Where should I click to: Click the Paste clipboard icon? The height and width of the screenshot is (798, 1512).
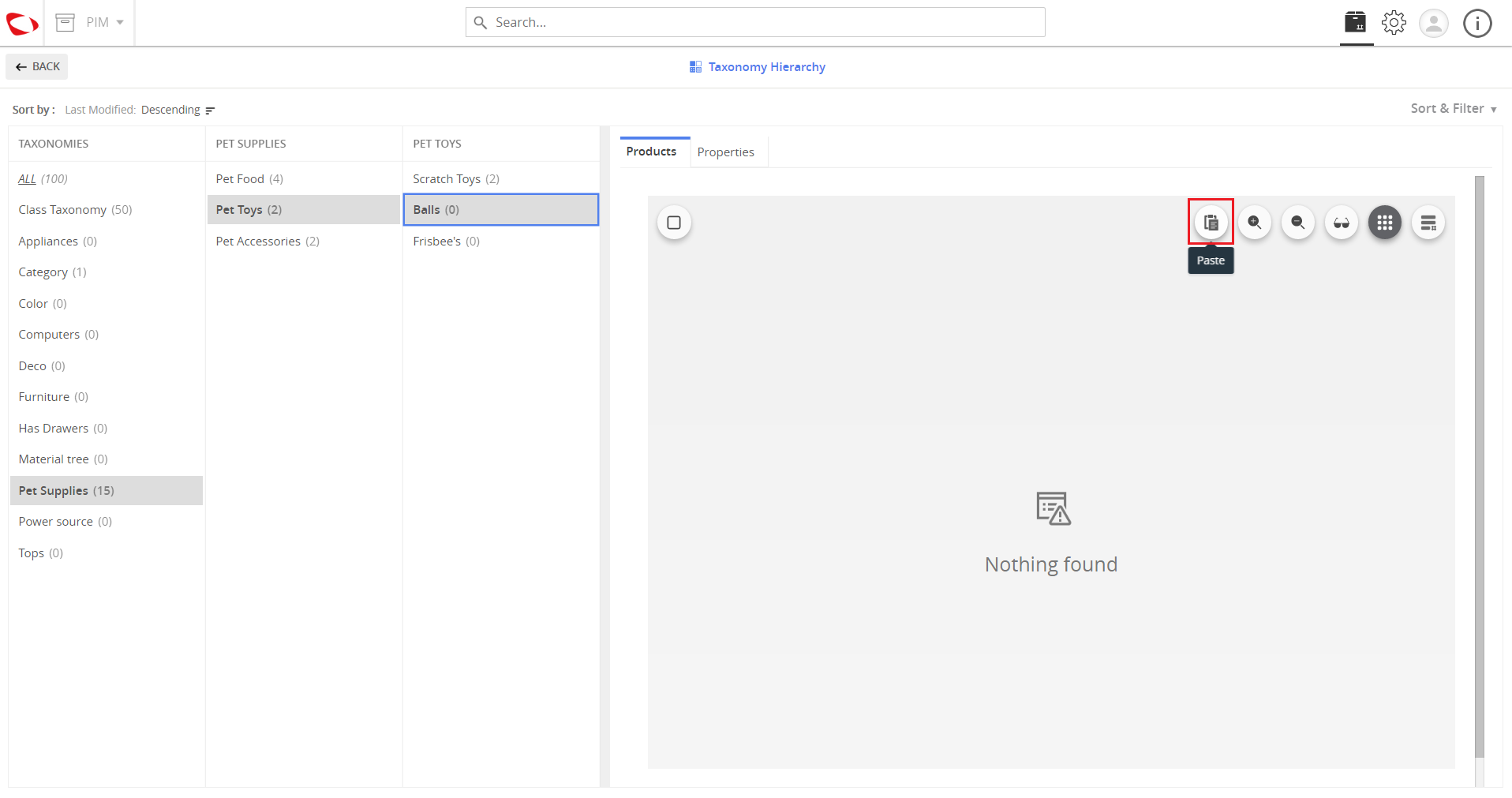[1211, 223]
